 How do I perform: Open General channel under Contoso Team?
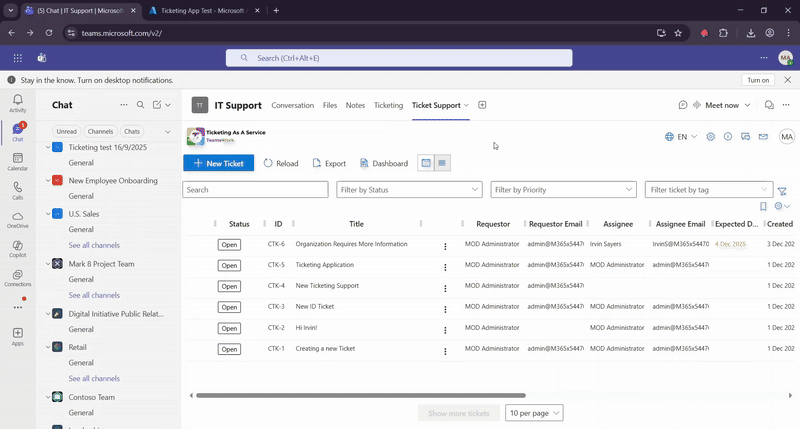click(x=81, y=413)
